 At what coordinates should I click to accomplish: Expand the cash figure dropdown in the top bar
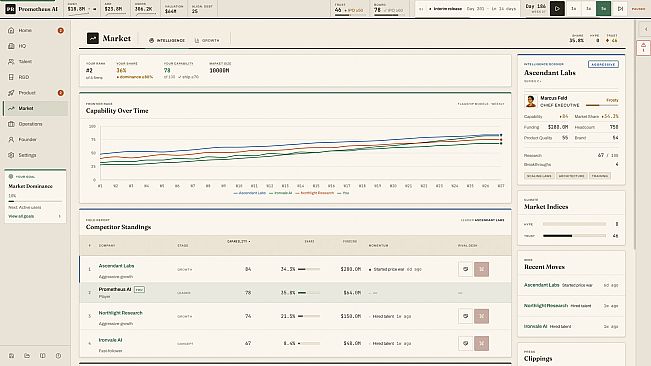[x=95, y=9]
